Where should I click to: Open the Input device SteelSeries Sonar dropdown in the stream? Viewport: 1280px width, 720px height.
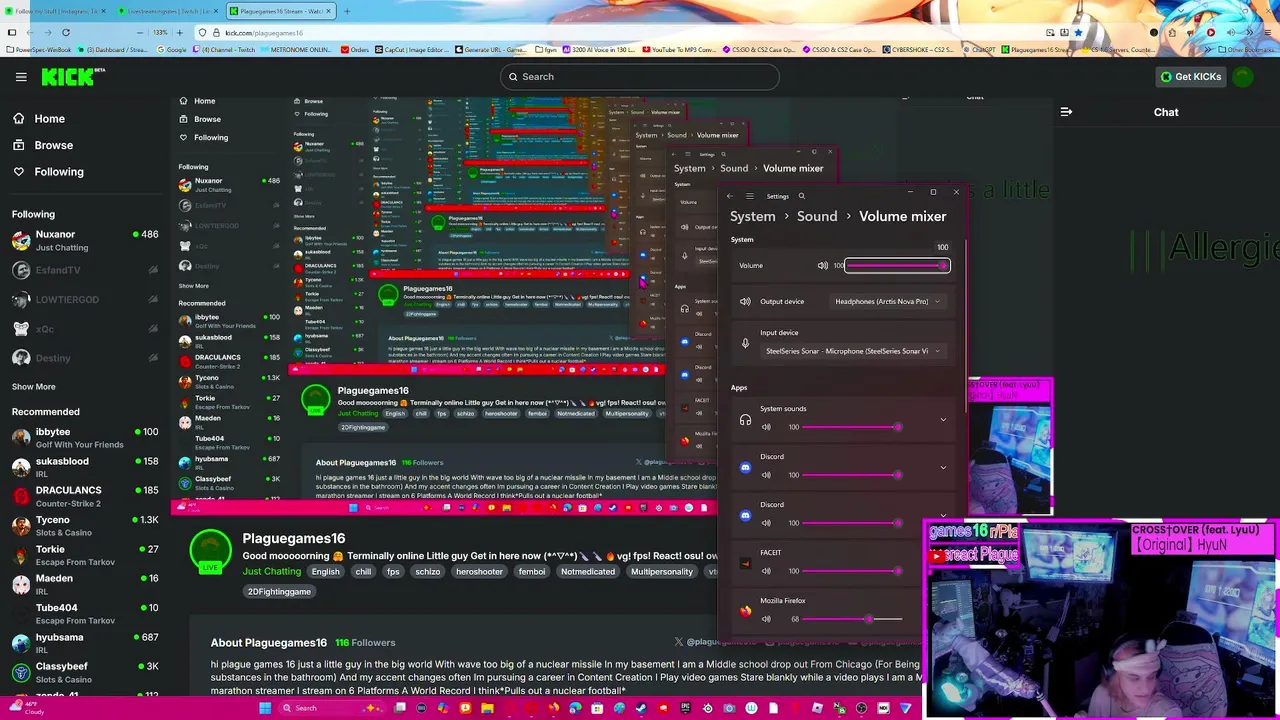pos(853,351)
